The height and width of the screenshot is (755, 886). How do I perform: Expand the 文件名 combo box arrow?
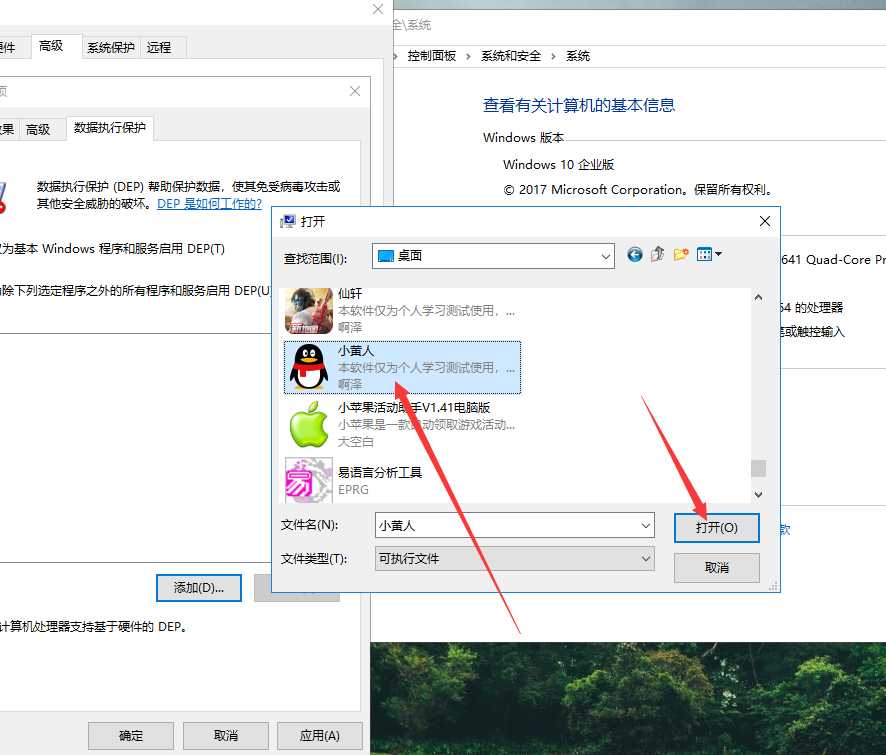pos(645,526)
